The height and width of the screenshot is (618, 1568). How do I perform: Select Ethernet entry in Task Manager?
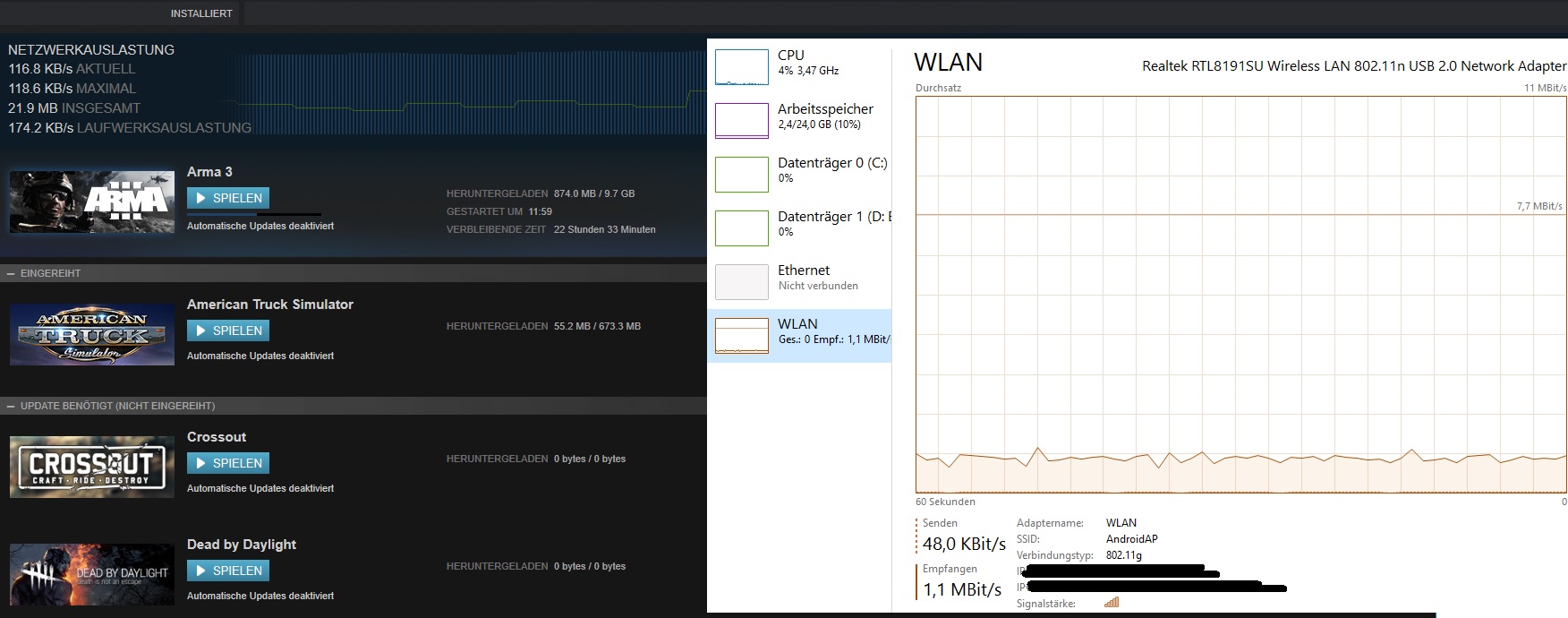800,281
